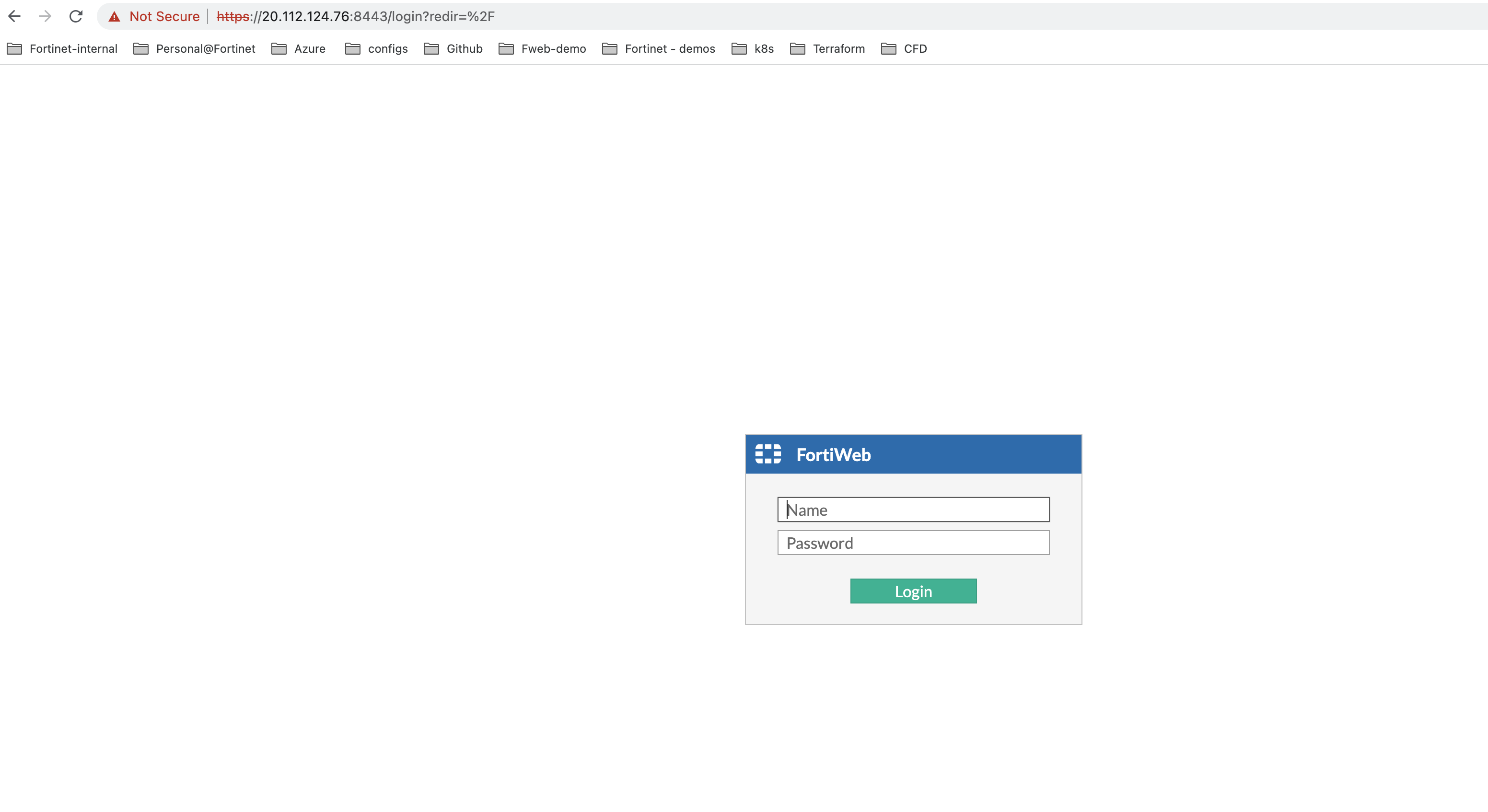Open the Fweb-demo bookmark folder

pos(542,48)
